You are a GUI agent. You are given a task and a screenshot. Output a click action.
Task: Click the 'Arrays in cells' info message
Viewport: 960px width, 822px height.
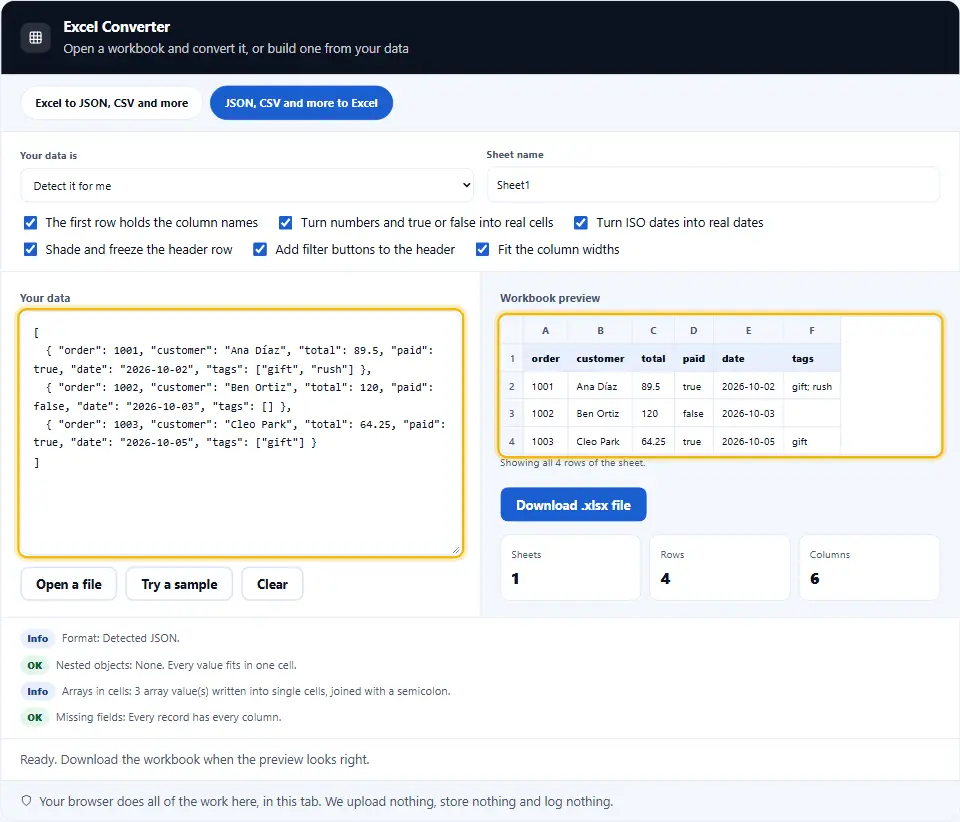coord(256,691)
